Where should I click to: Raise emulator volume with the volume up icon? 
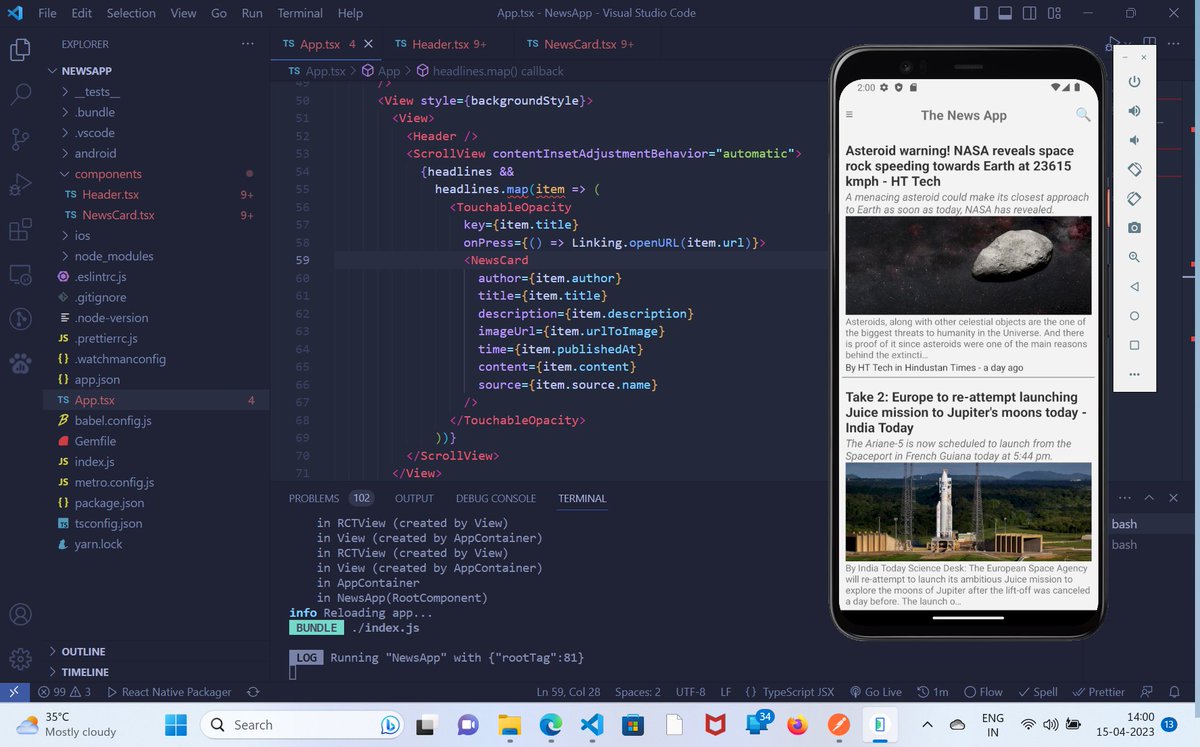tap(1133, 111)
